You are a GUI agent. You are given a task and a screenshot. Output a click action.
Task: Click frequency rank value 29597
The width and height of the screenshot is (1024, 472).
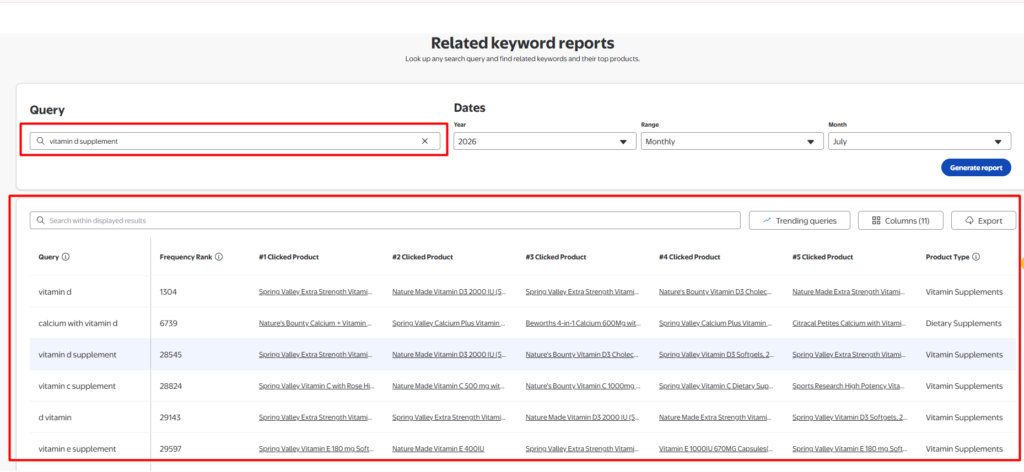tap(170, 448)
